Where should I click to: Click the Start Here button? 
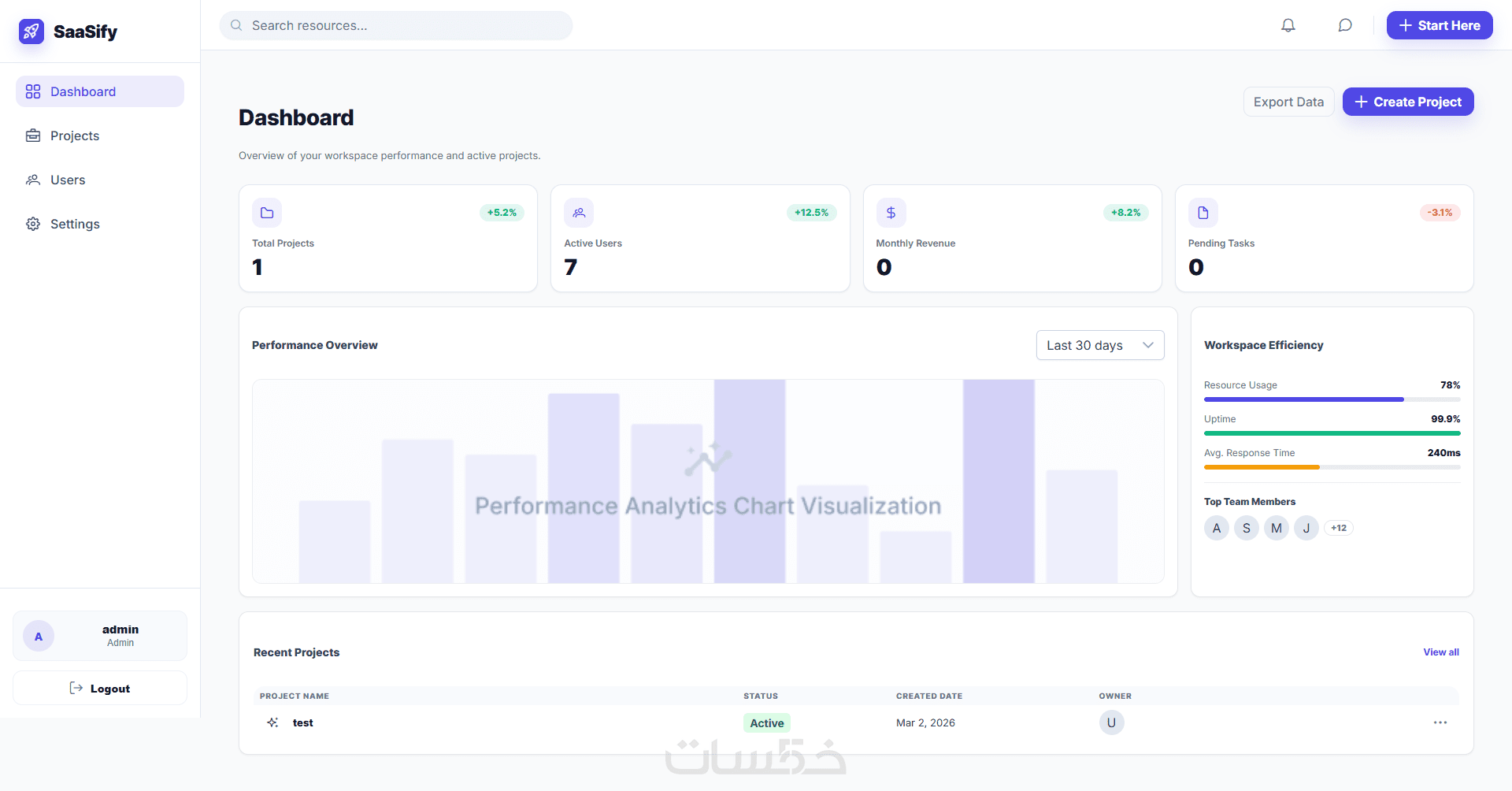[x=1440, y=25]
